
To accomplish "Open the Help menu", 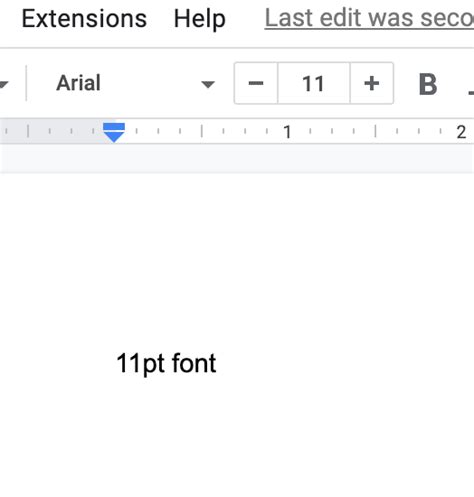I will coord(200,19).
